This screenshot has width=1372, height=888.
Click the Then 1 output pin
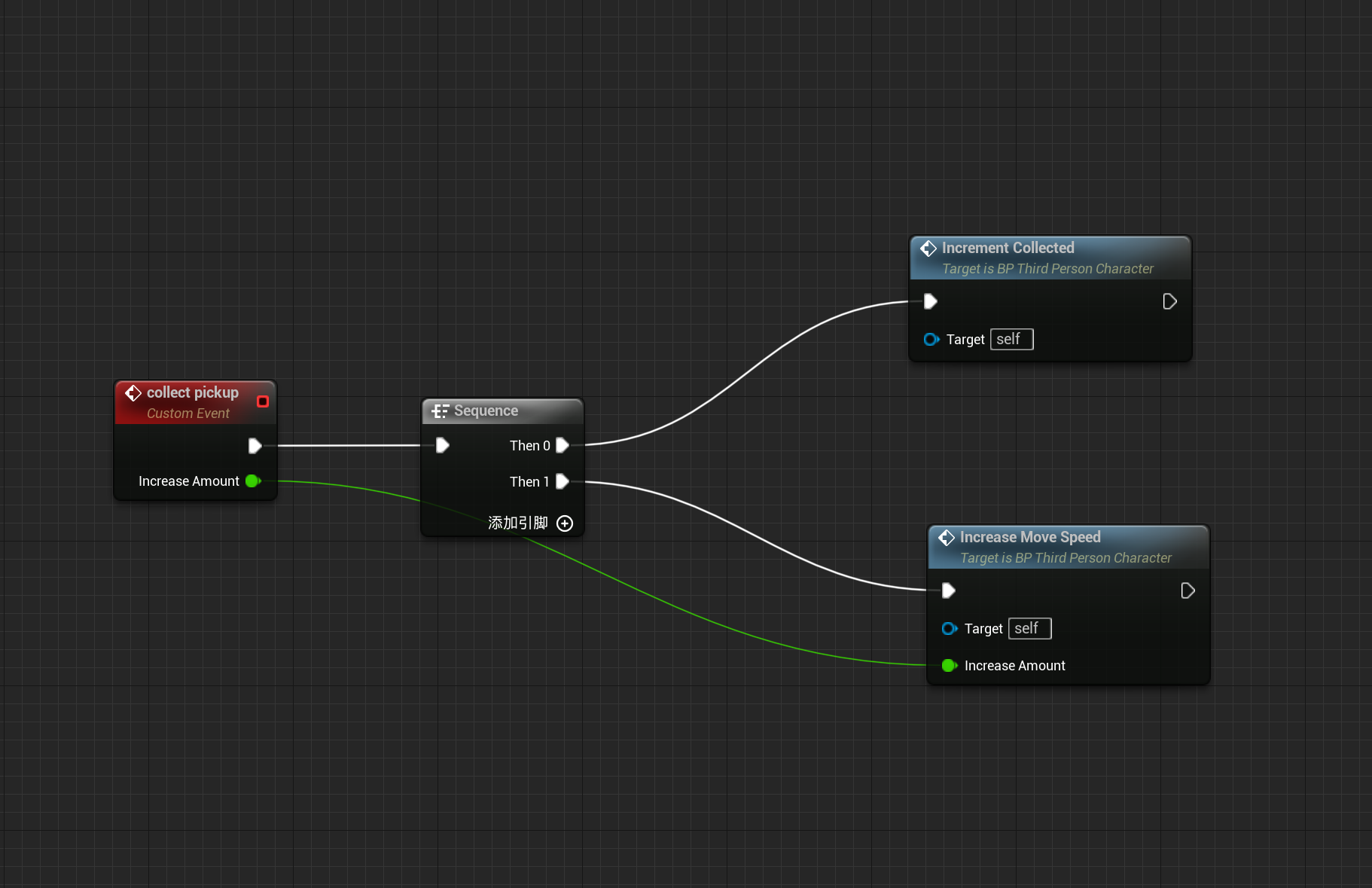pyautogui.click(x=562, y=482)
